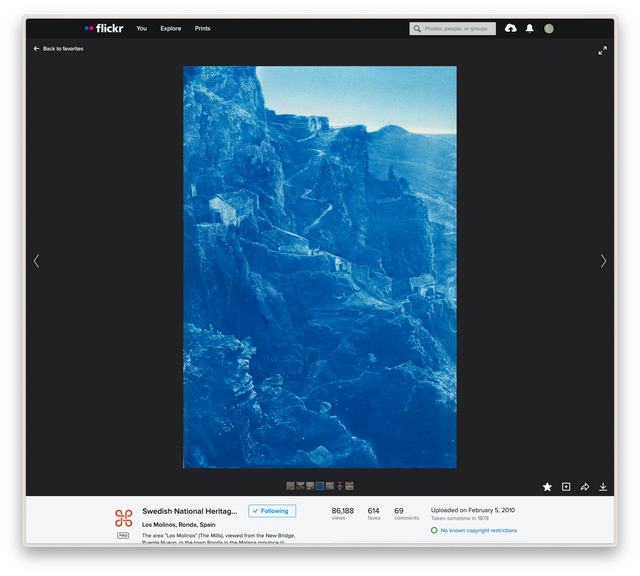Open the Explore menu

(171, 28)
